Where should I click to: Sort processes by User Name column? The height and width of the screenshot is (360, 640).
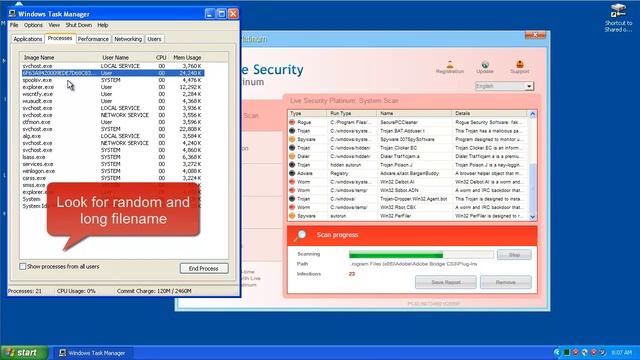click(x=126, y=58)
